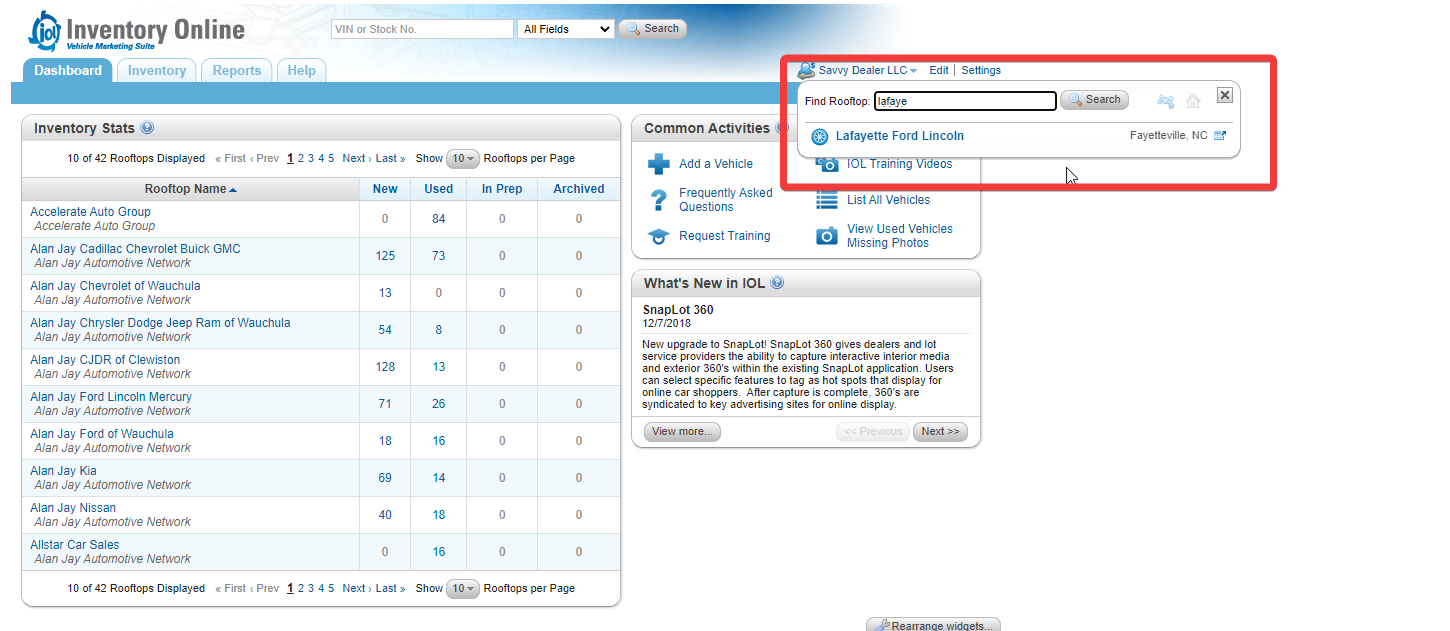Change top Rooftops per Page dropdown
The height and width of the screenshot is (631, 1450).
pos(462,158)
